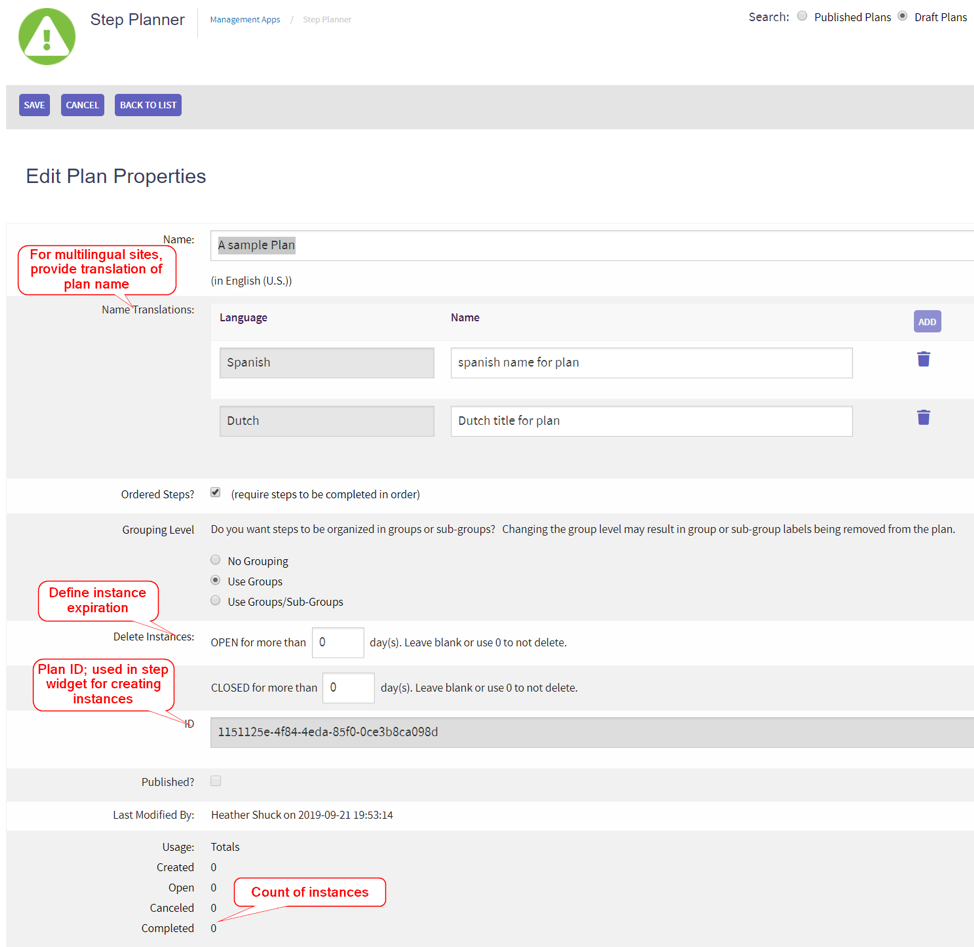Toggle the Ordered Steps checkbox
974x947 pixels.
point(216,493)
